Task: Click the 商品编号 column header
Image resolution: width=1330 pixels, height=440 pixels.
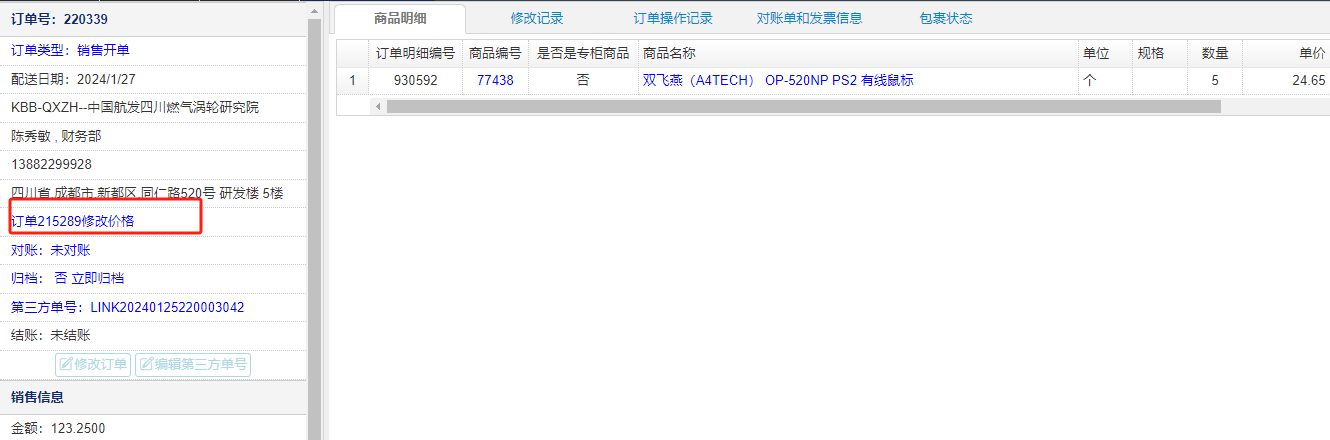Action: (x=495, y=53)
